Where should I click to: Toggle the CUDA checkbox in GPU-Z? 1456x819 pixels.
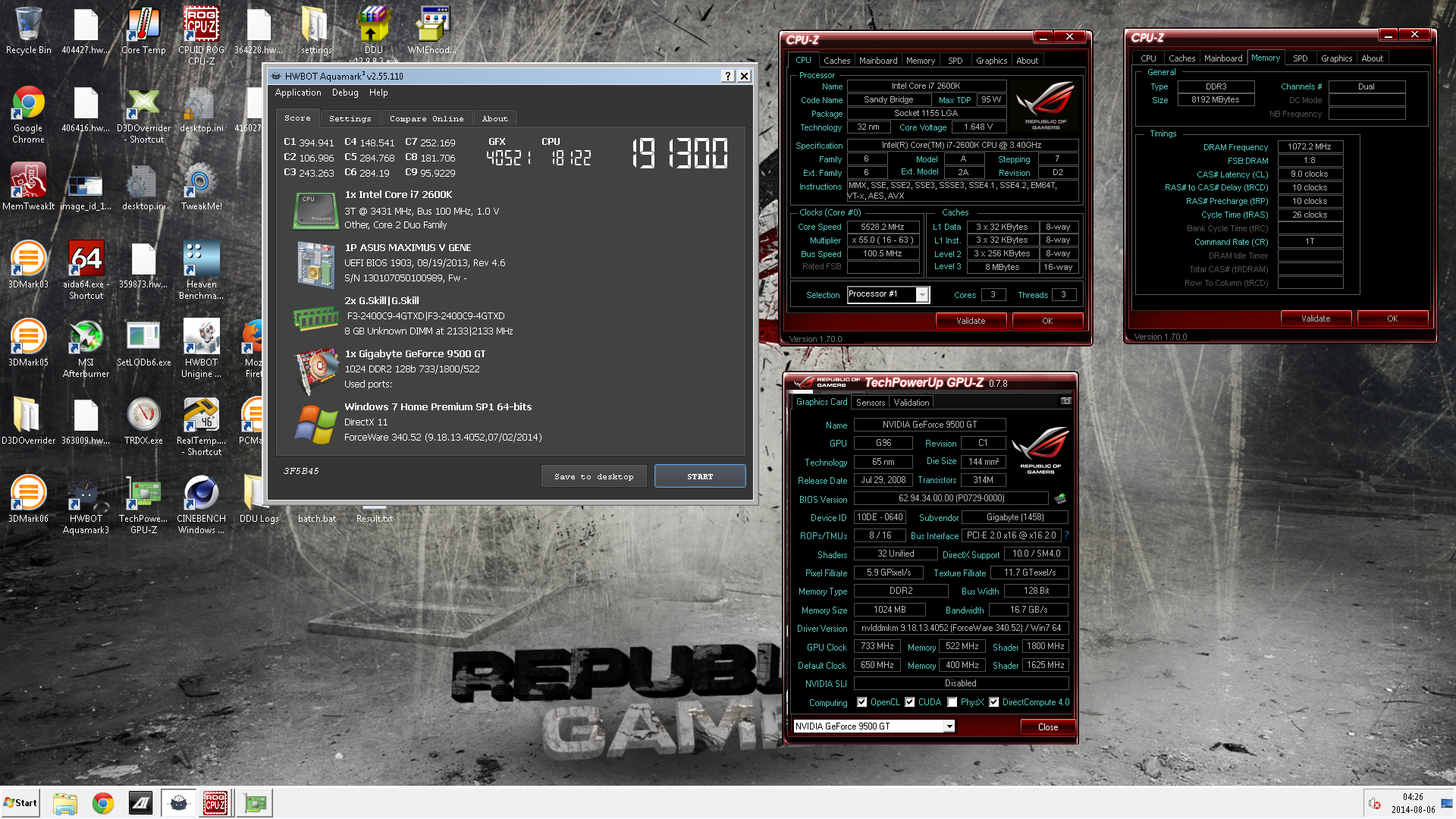coord(909,702)
